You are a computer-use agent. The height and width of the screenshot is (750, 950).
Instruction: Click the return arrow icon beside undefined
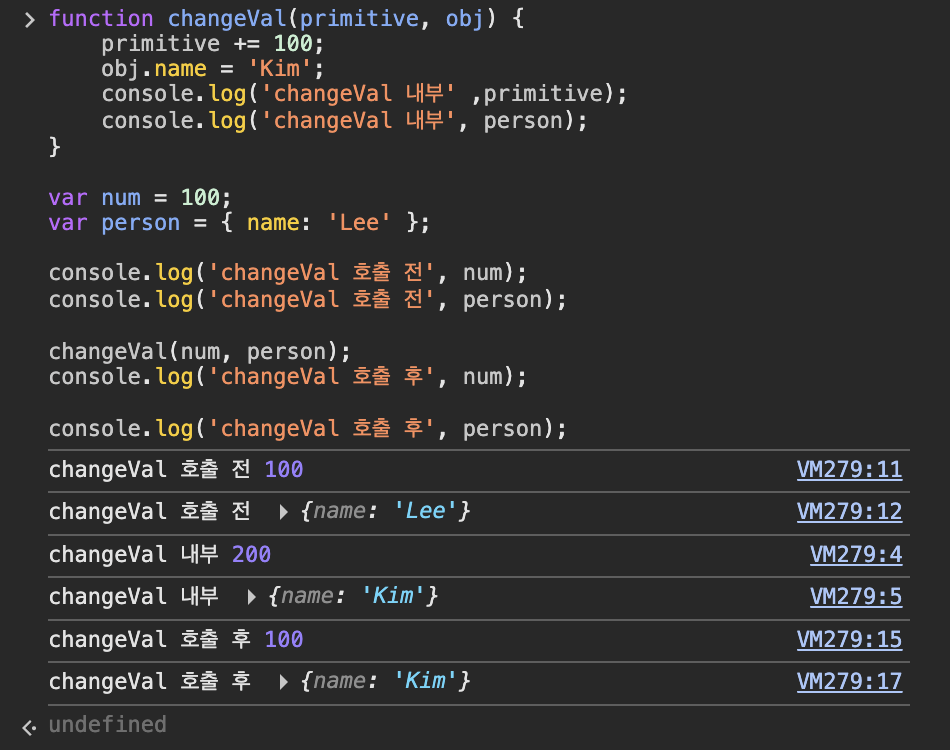30,726
